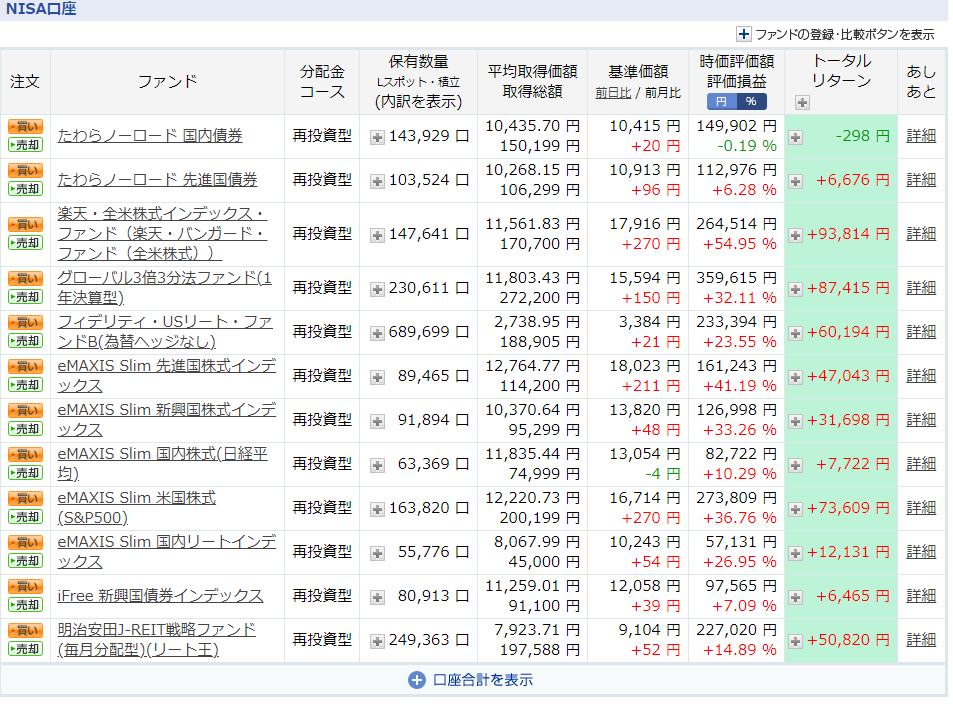Select total return value +87,415 円
953x709 pixels.
[x=848, y=287]
